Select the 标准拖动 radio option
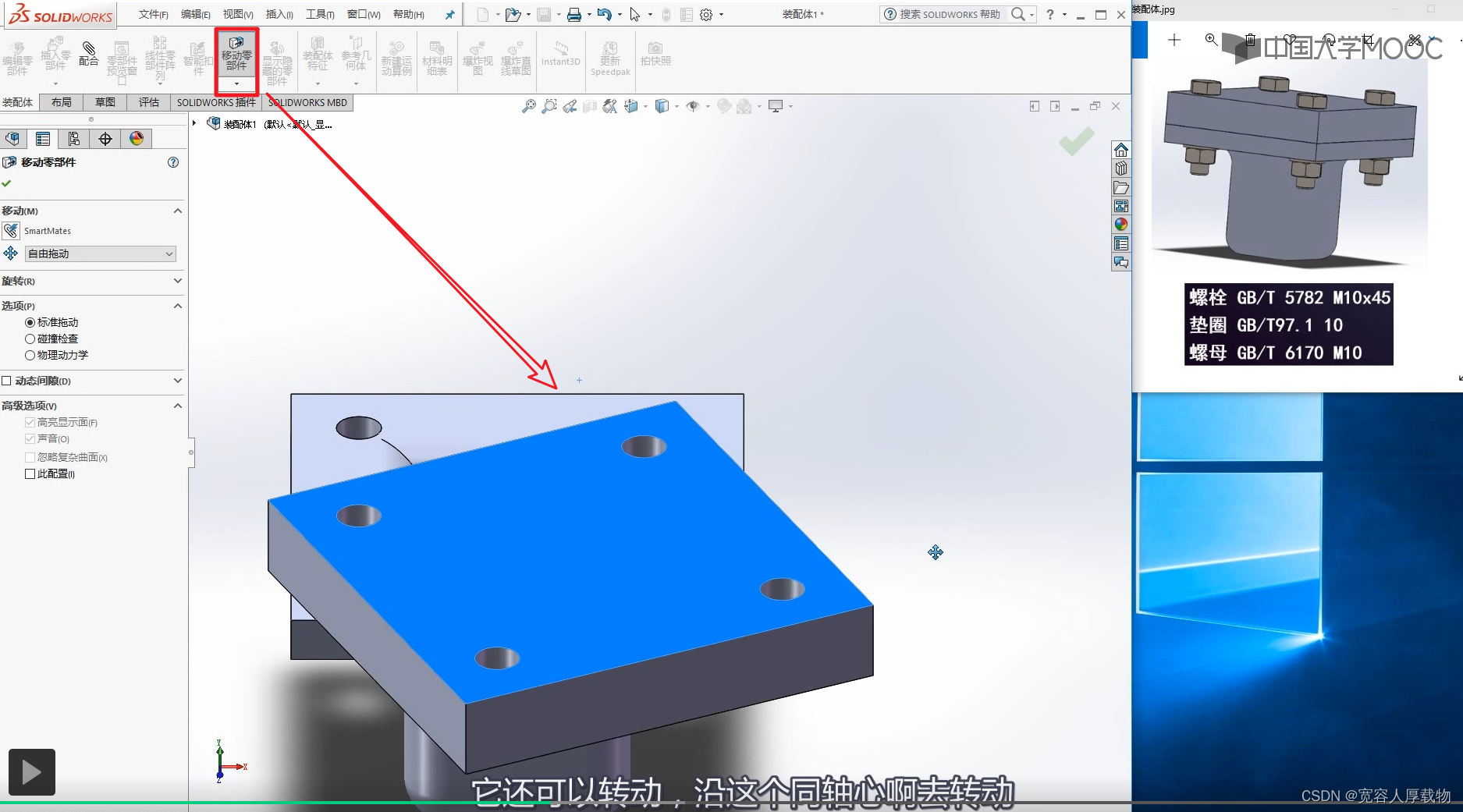Screen dimensions: 1463x812 pos(30,322)
